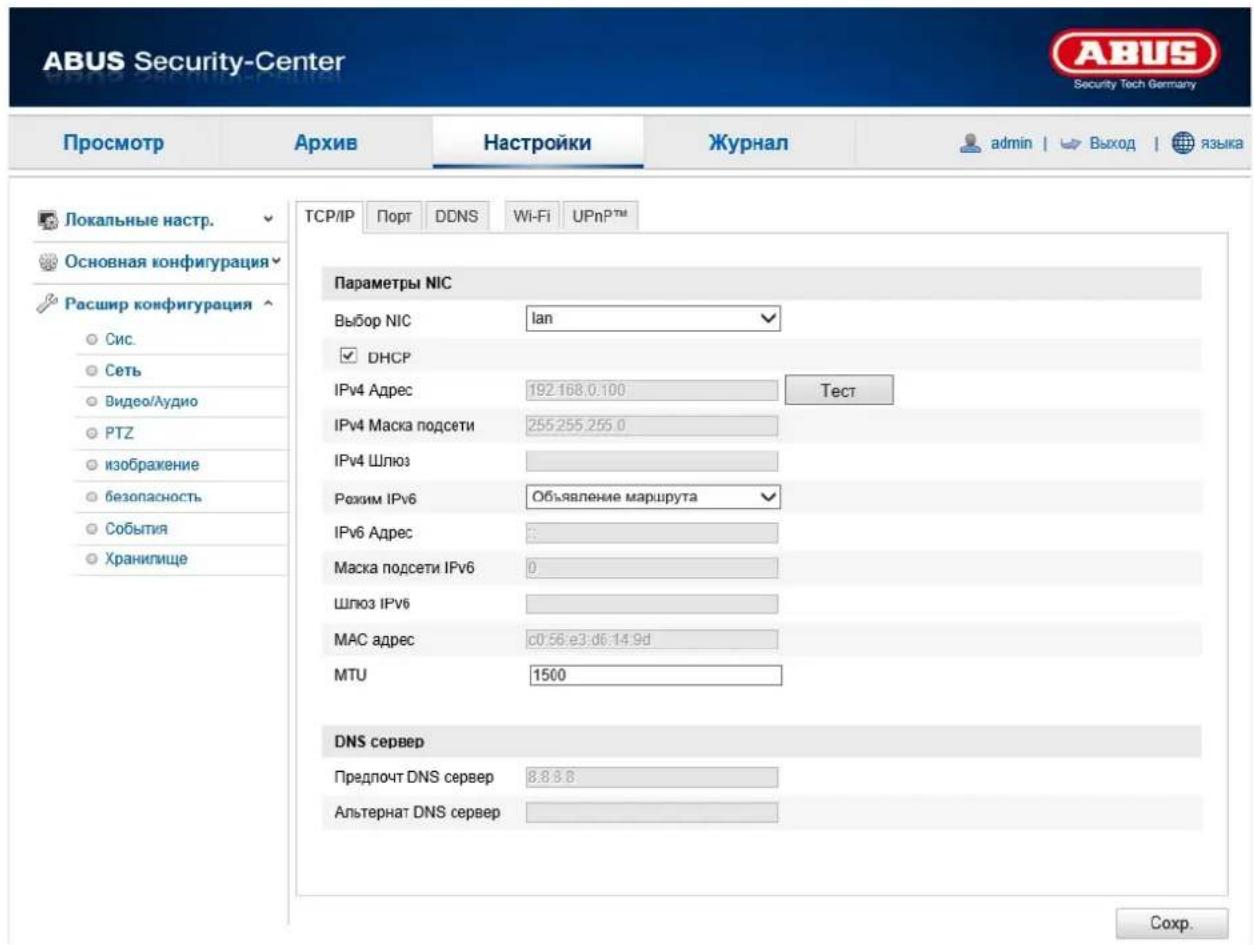Open the Wi-Fi sub-tab
The height and width of the screenshot is (945, 1254).
tap(532, 217)
